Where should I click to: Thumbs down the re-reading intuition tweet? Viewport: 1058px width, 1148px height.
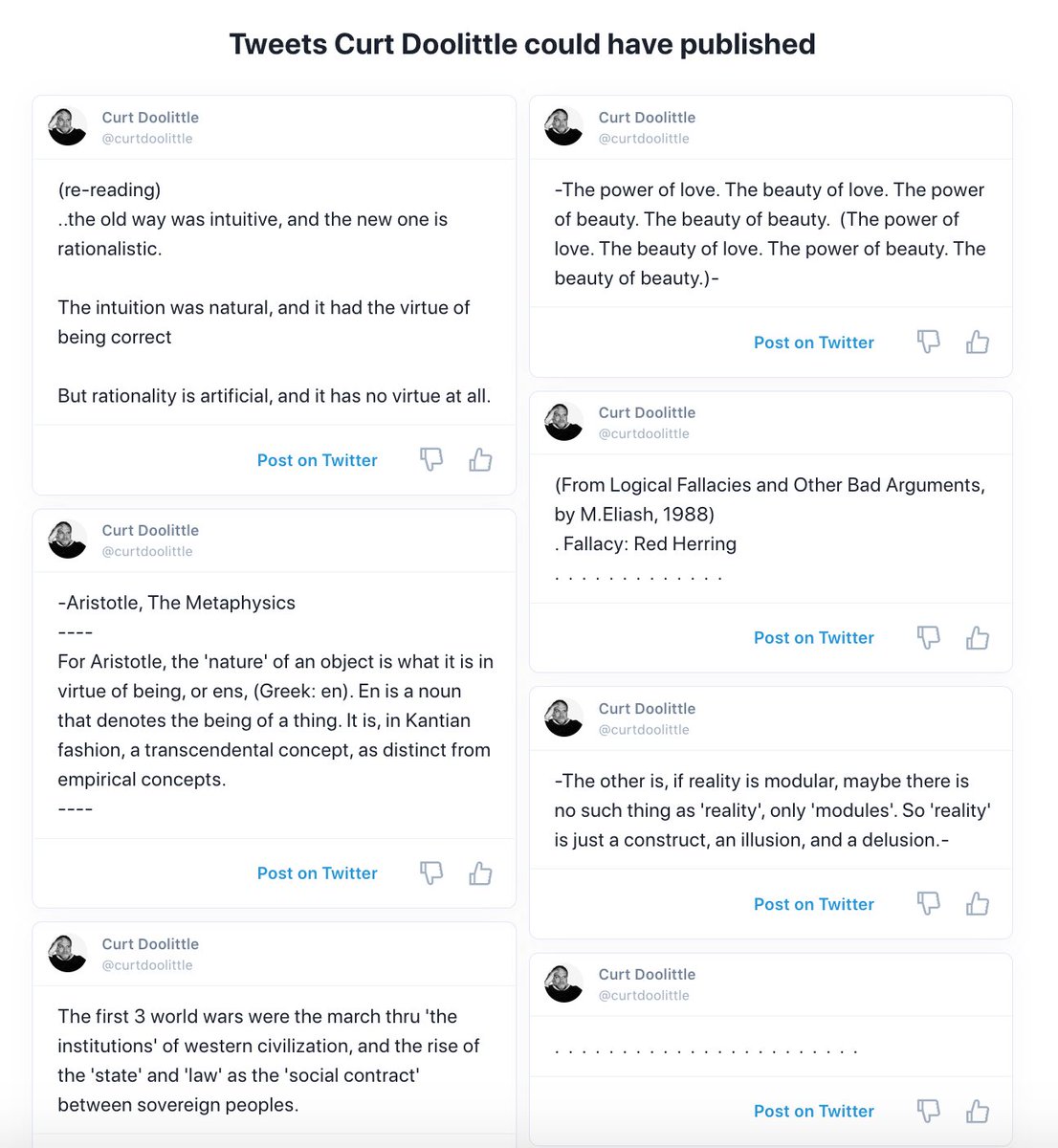tap(431, 460)
